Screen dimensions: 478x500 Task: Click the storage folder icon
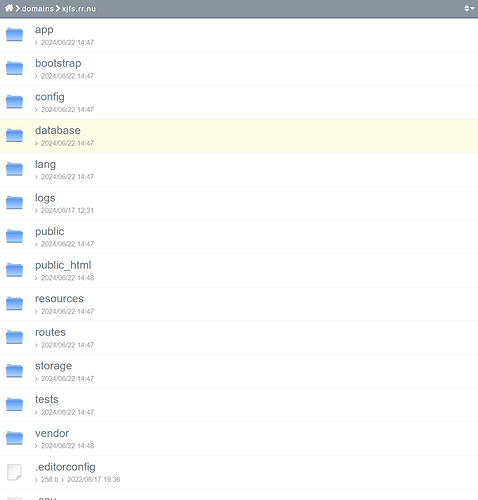click(x=14, y=371)
